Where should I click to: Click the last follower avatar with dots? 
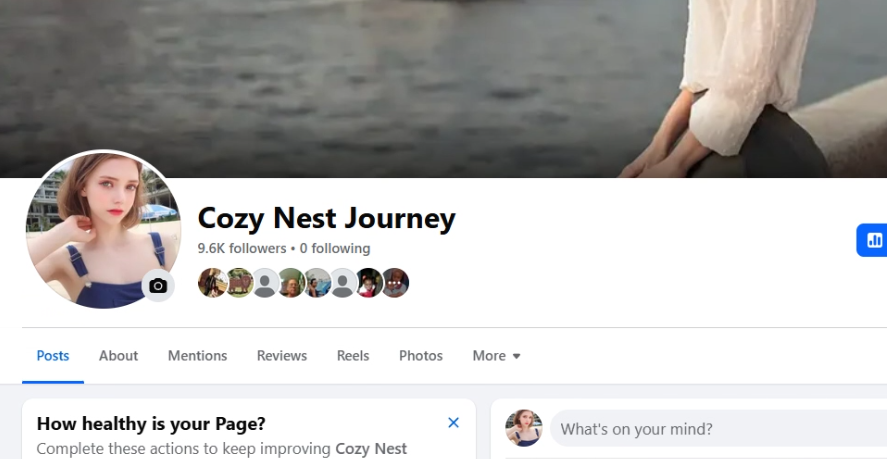[396, 283]
